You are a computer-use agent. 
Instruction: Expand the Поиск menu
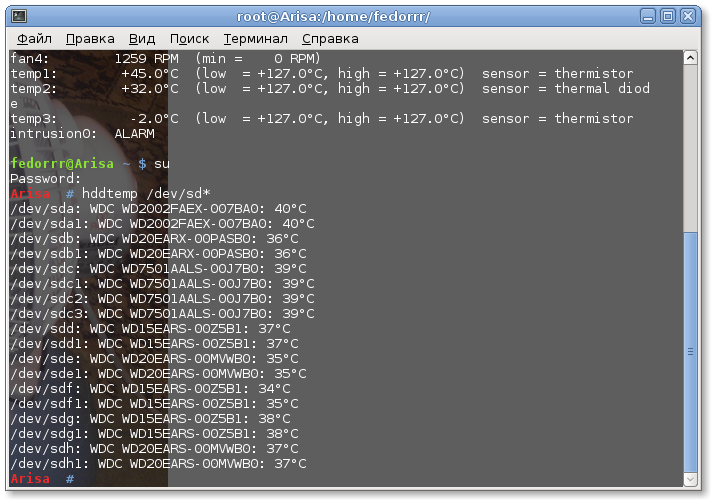click(x=190, y=38)
